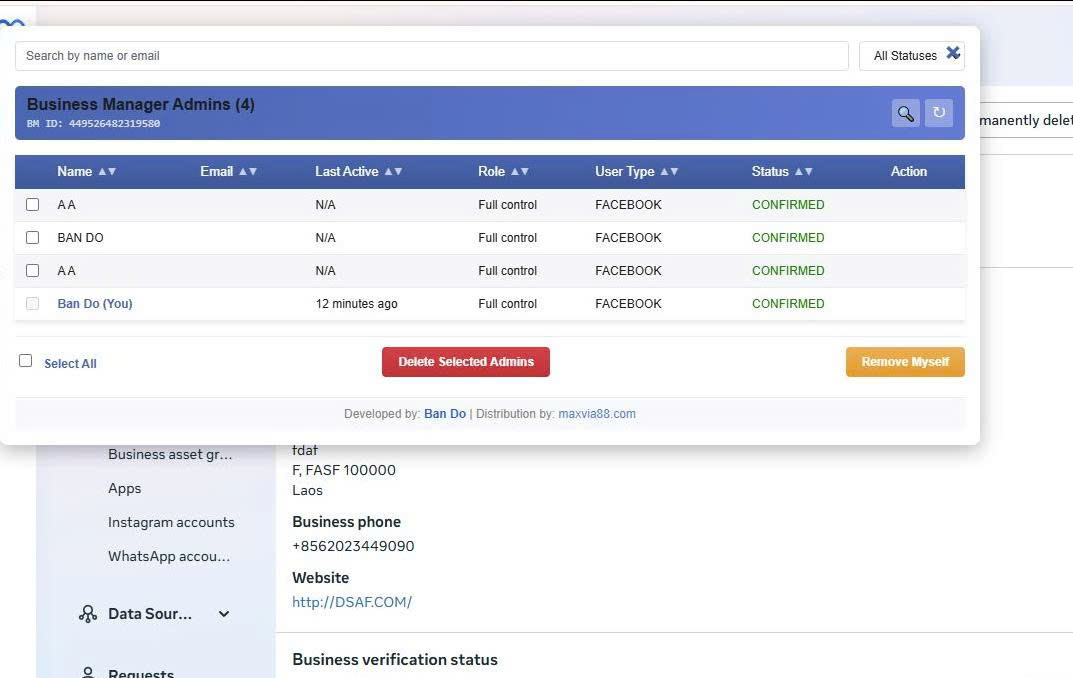This screenshot has height=678, width=1073.
Task: Tick the first A A row checkbox
Action: pos(33,205)
